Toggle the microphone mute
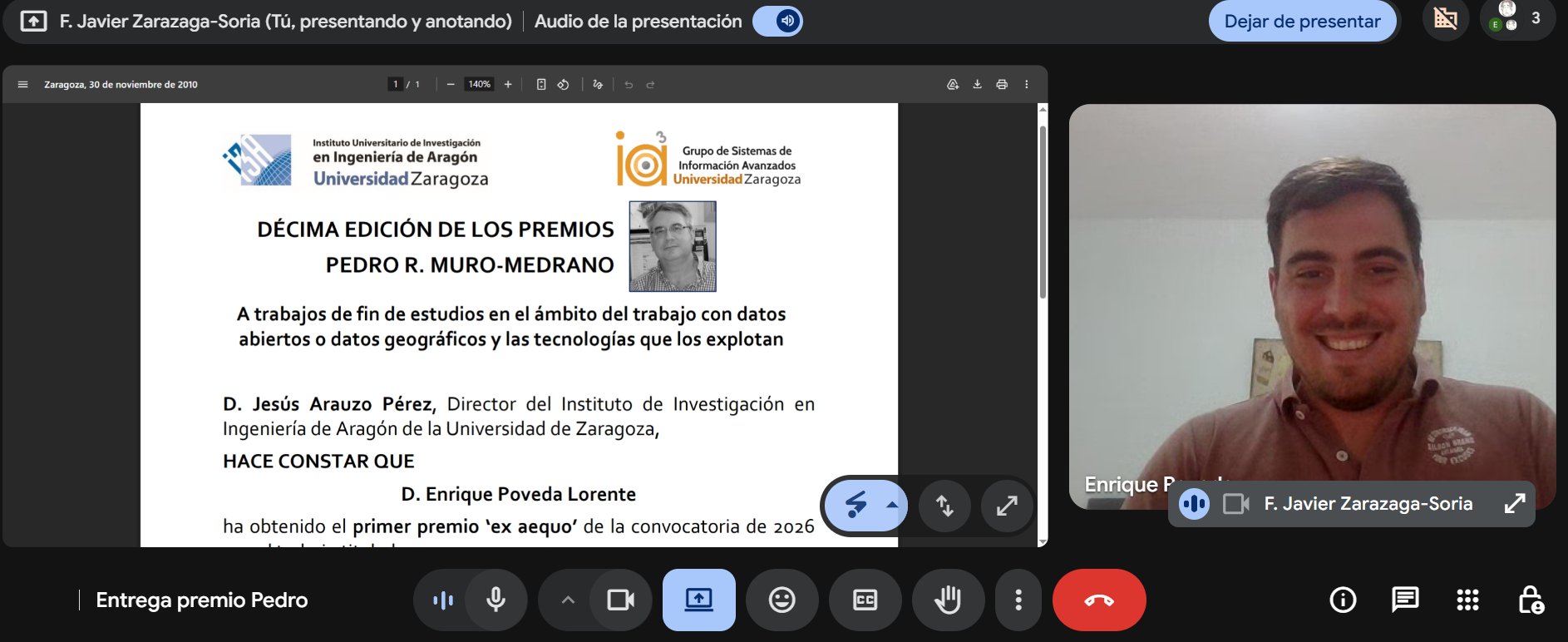 coord(496,600)
